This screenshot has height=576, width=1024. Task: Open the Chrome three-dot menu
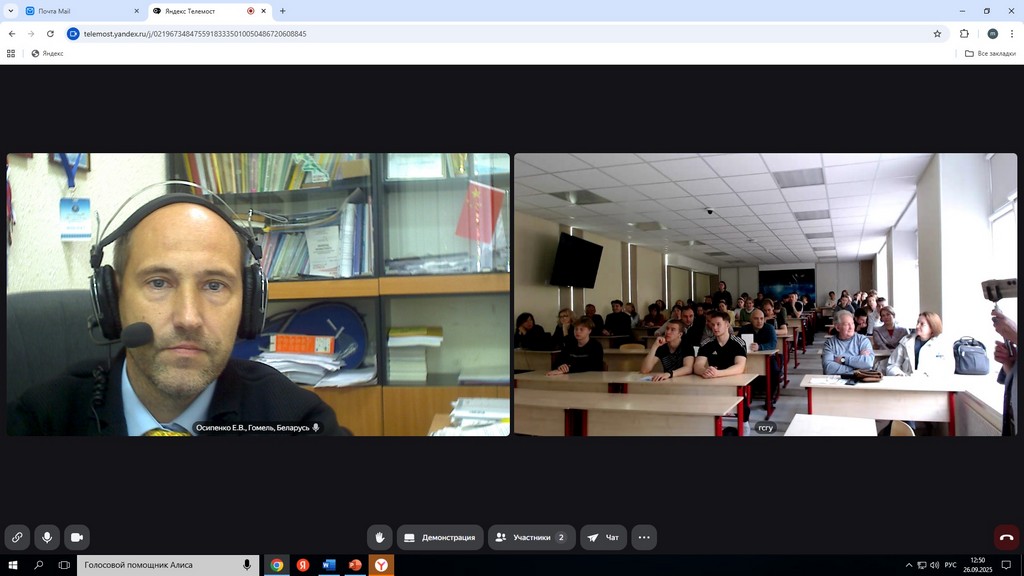pyautogui.click(x=1012, y=33)
